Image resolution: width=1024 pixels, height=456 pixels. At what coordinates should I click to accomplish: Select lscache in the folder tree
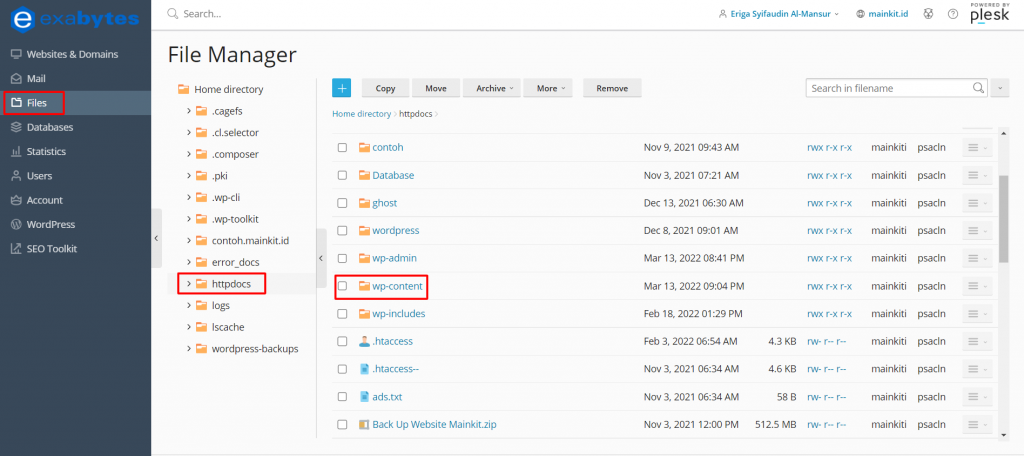pyautogui.click(x=228, y=327)
